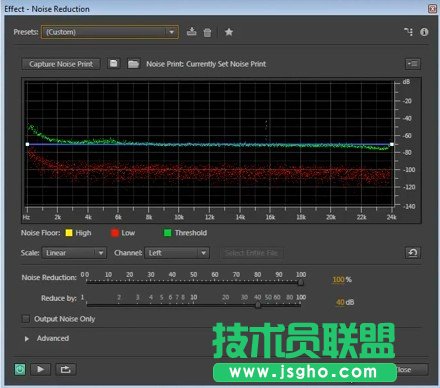Open the Presets dropdown showing (Custom)
440x388 pixels.
[109, 32]
